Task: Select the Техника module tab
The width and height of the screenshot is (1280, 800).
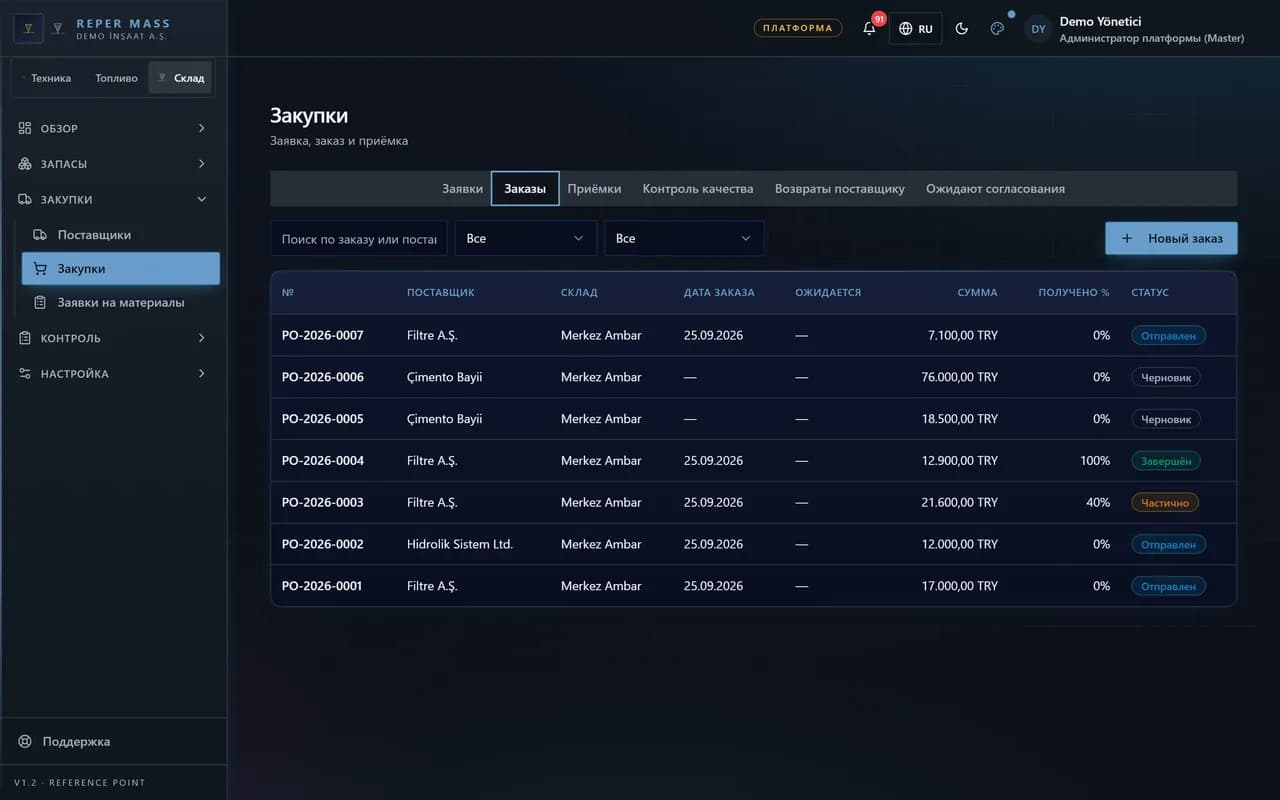Action: 47,78
